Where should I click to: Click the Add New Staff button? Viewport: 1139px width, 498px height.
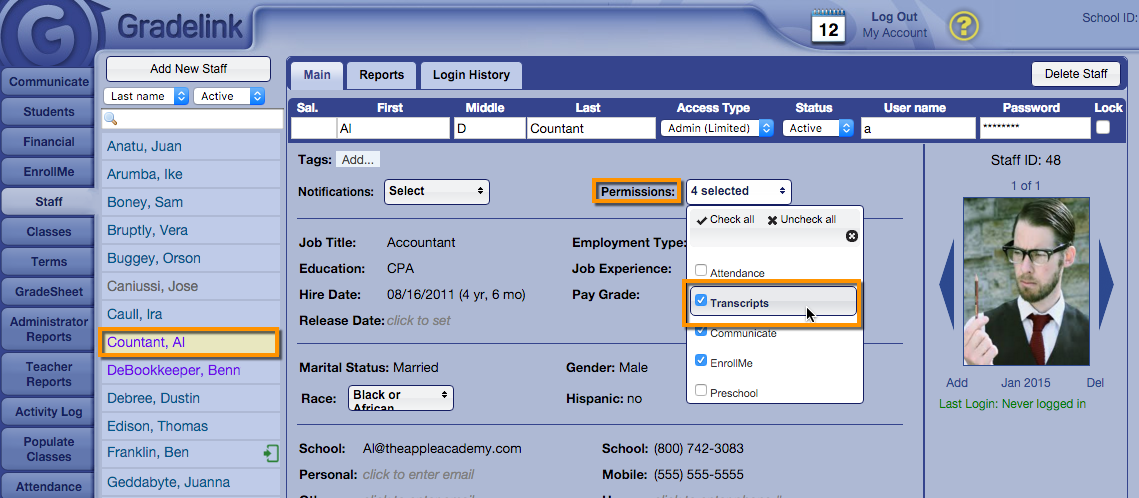[x=188, y=69]
